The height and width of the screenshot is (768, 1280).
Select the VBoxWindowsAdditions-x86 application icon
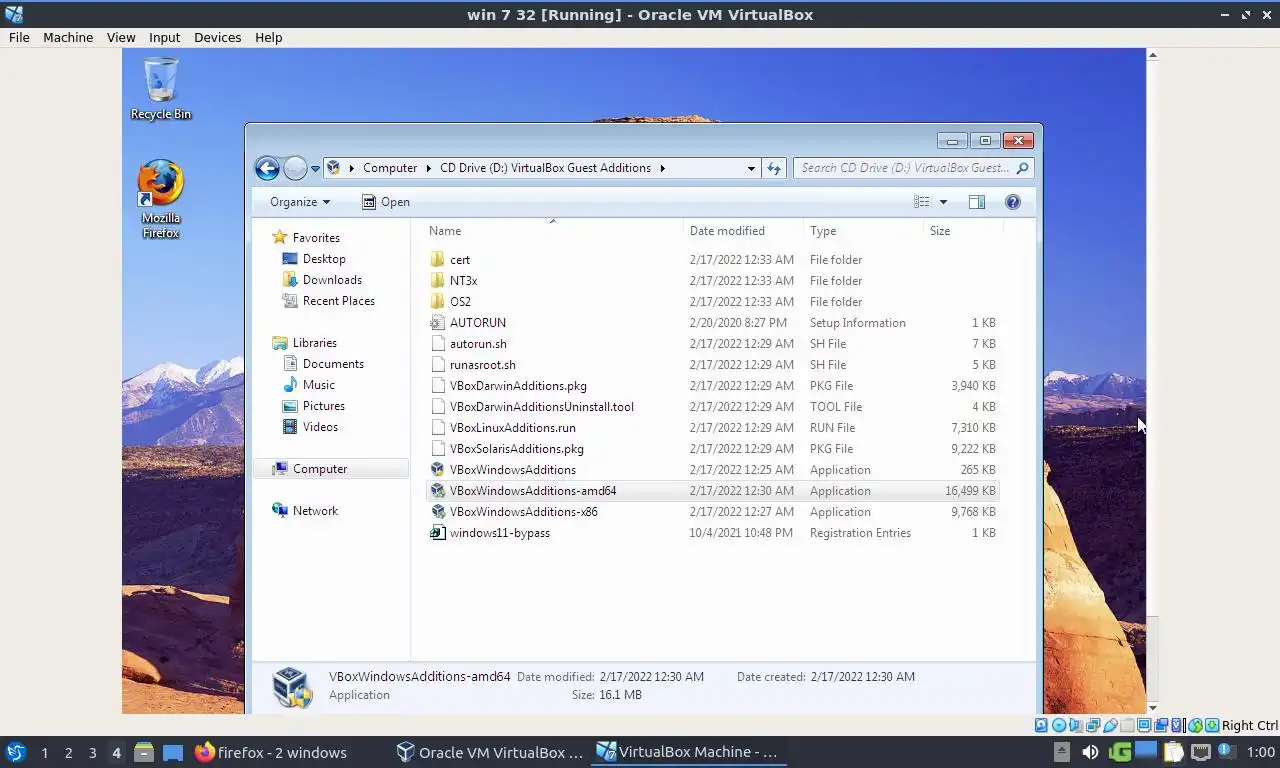pyautogui.click(x=437, y=512)
